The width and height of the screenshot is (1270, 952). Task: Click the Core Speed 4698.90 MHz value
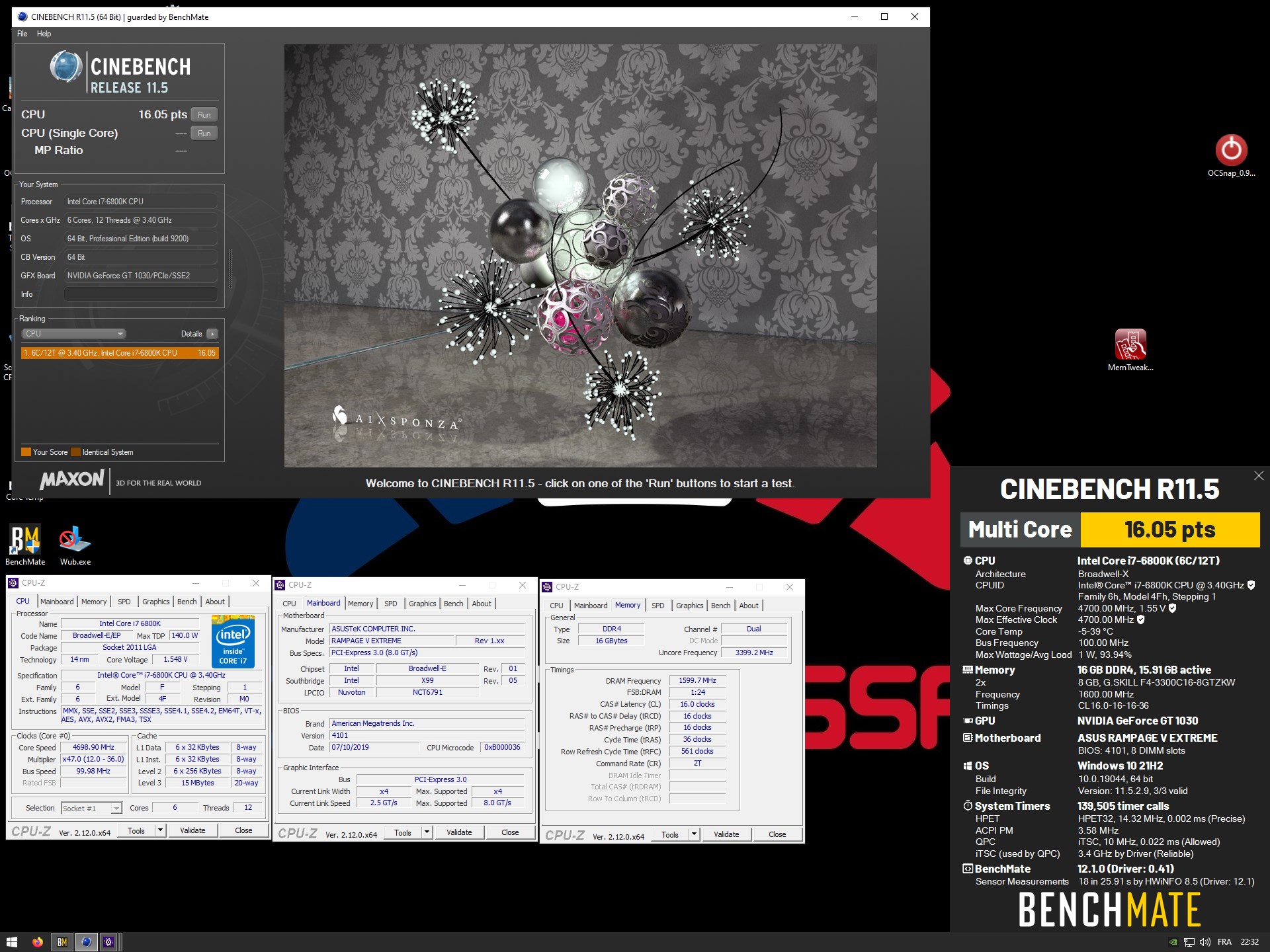tap(93, 747)
